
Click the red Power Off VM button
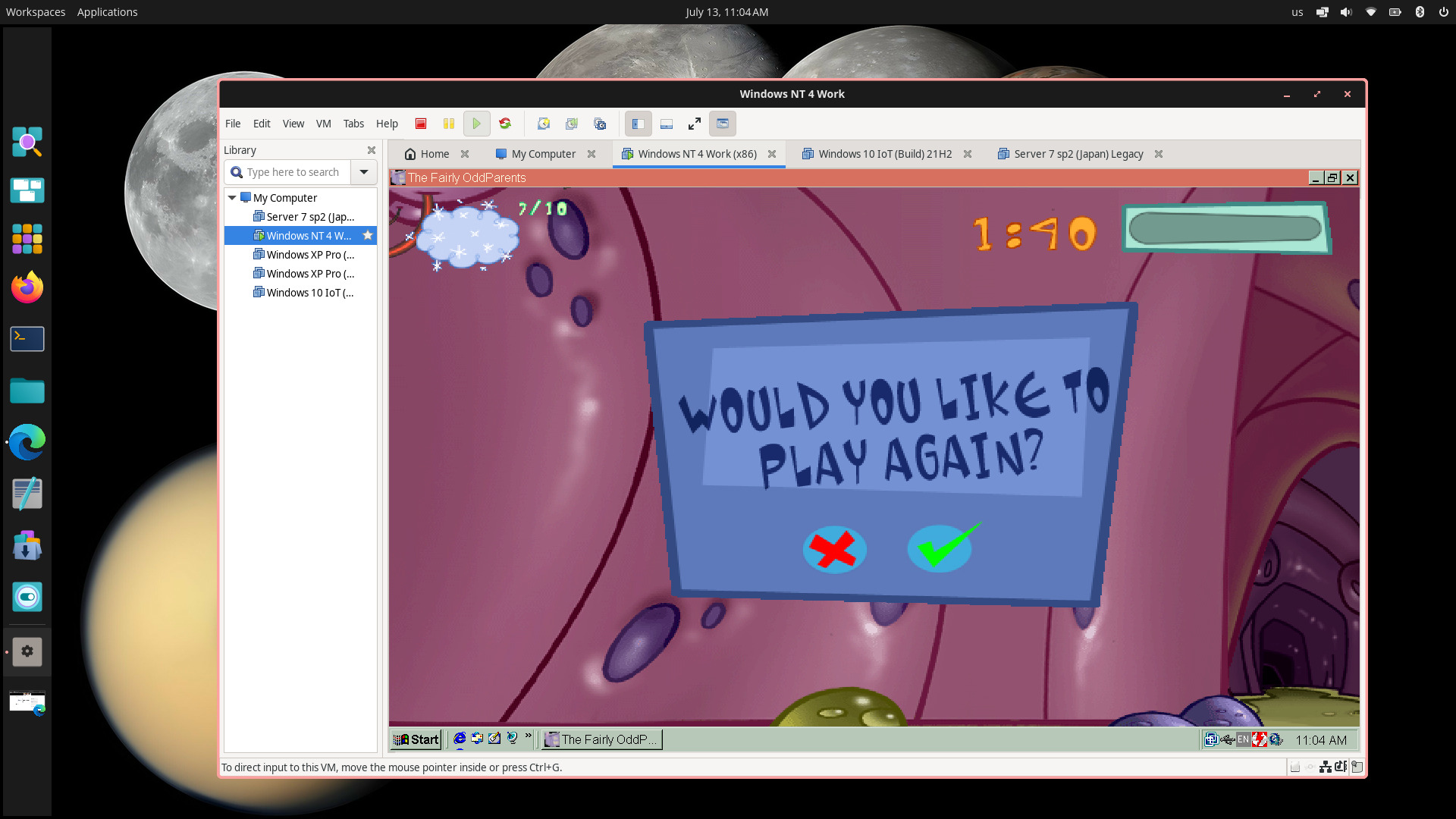pos(421,124)
